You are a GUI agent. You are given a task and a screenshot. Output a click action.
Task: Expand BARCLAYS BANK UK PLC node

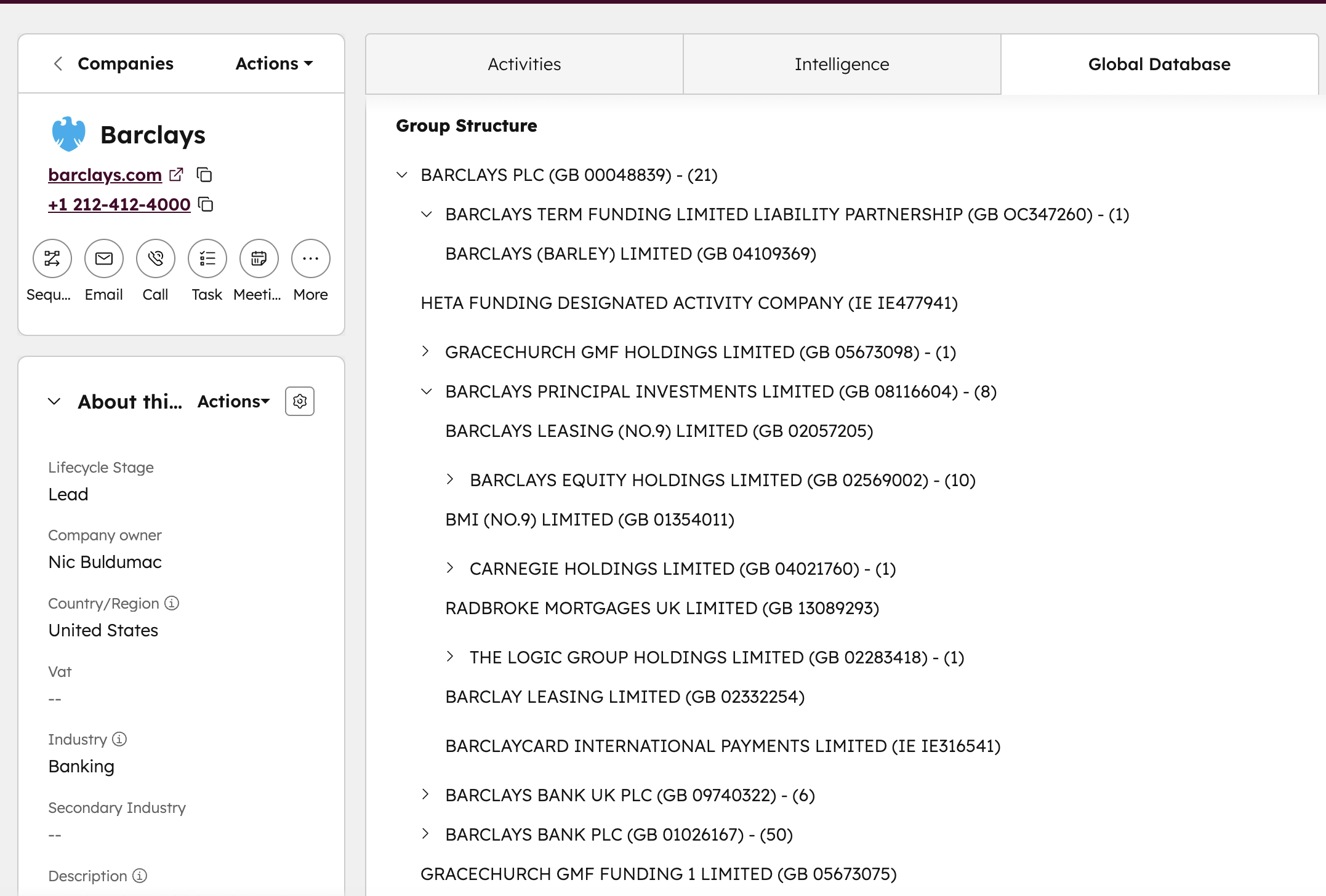click(425, 794)
